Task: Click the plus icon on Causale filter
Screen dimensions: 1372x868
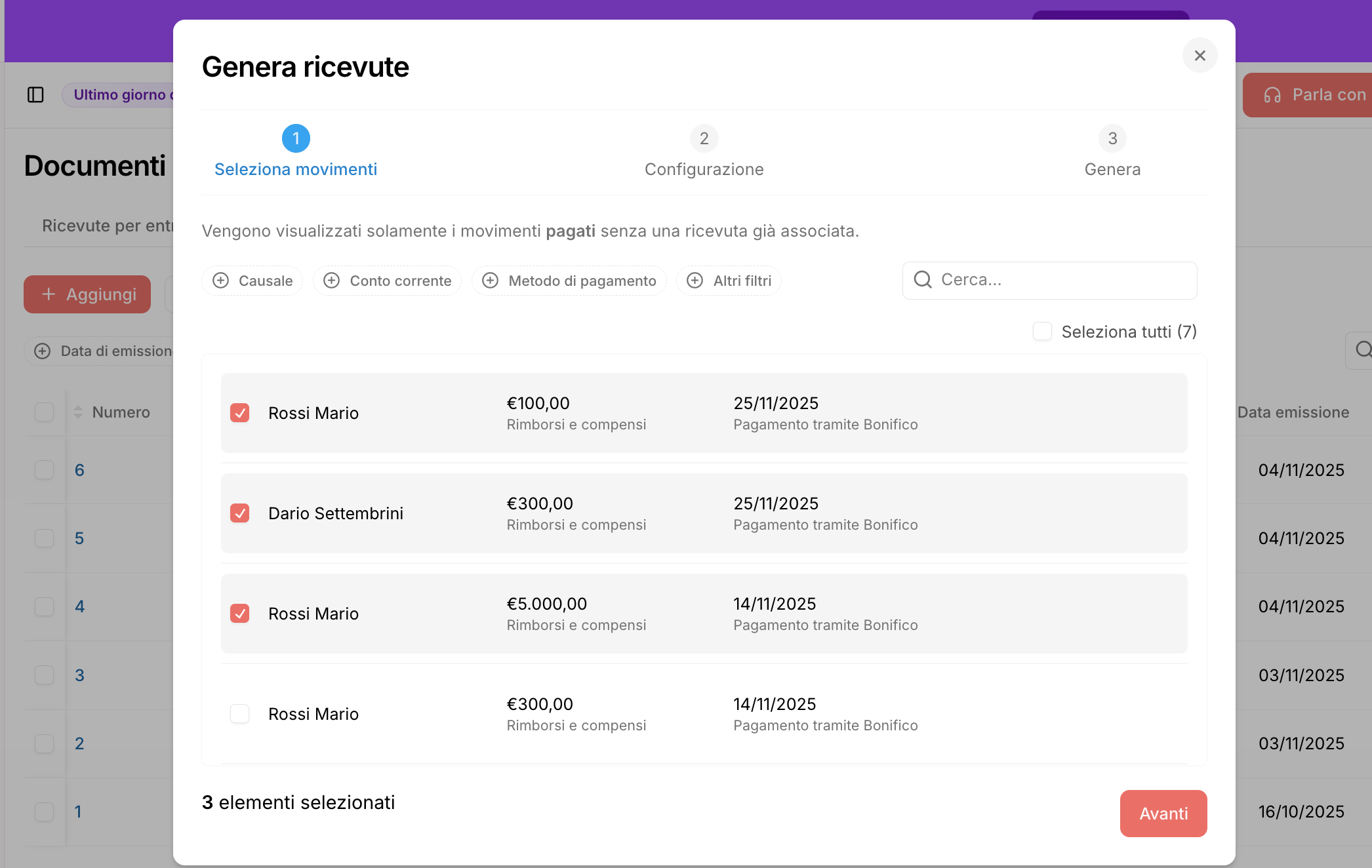Action: 221,281
